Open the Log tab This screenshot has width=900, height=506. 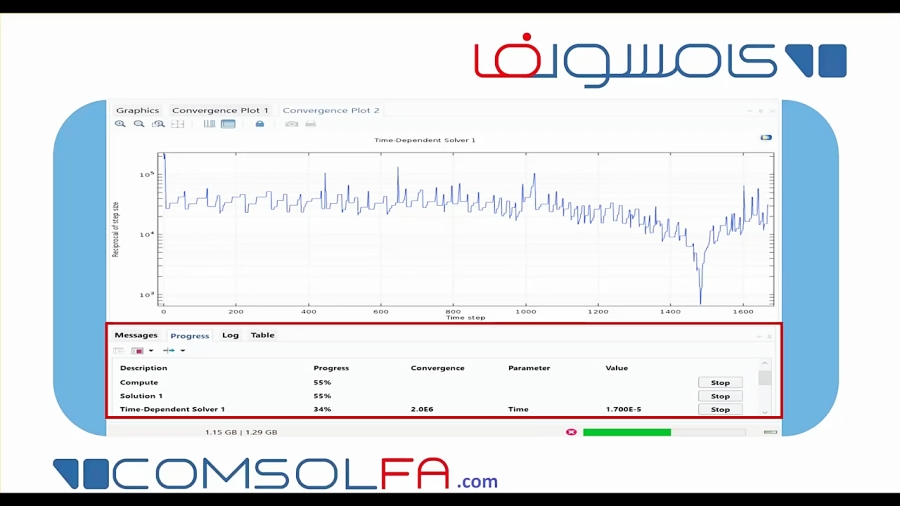point(230,335)
